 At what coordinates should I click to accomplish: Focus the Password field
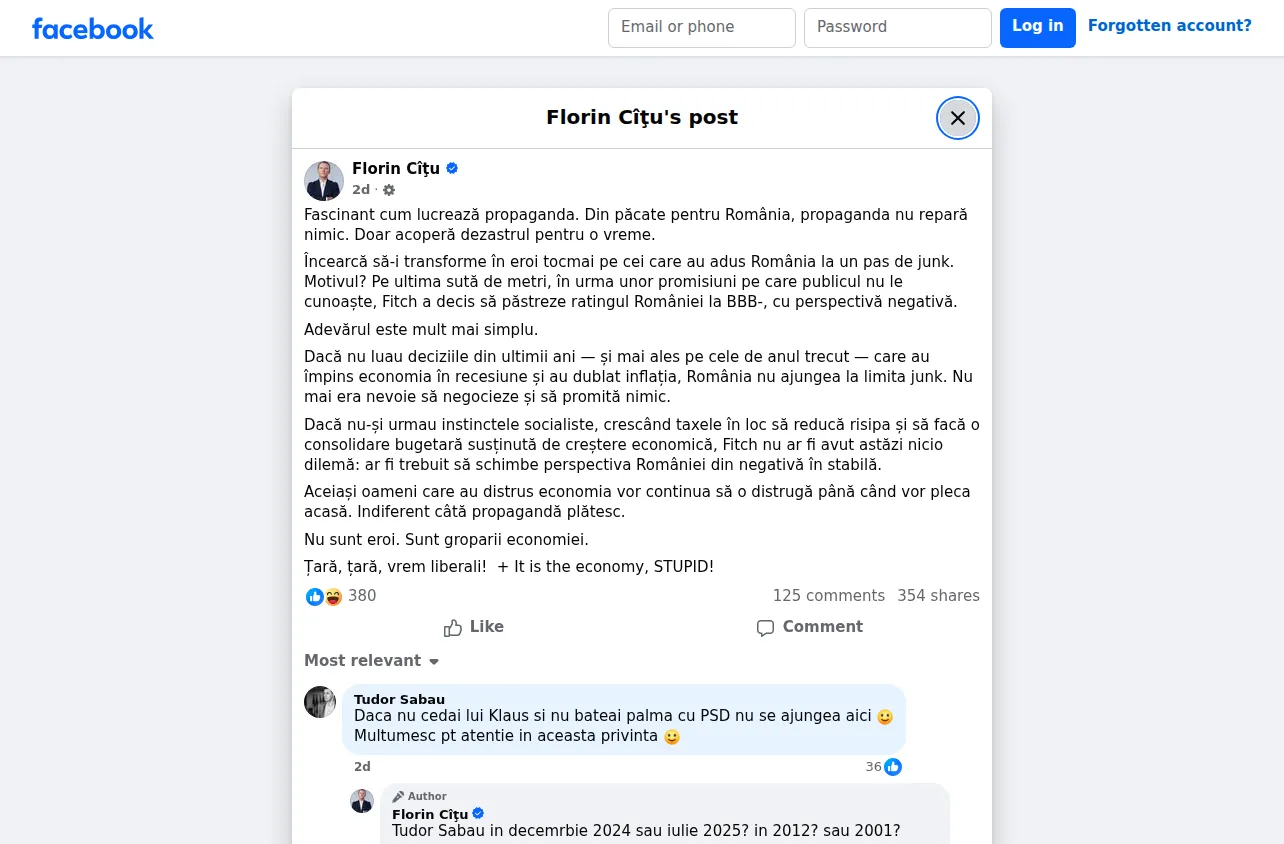click(898, 28)
